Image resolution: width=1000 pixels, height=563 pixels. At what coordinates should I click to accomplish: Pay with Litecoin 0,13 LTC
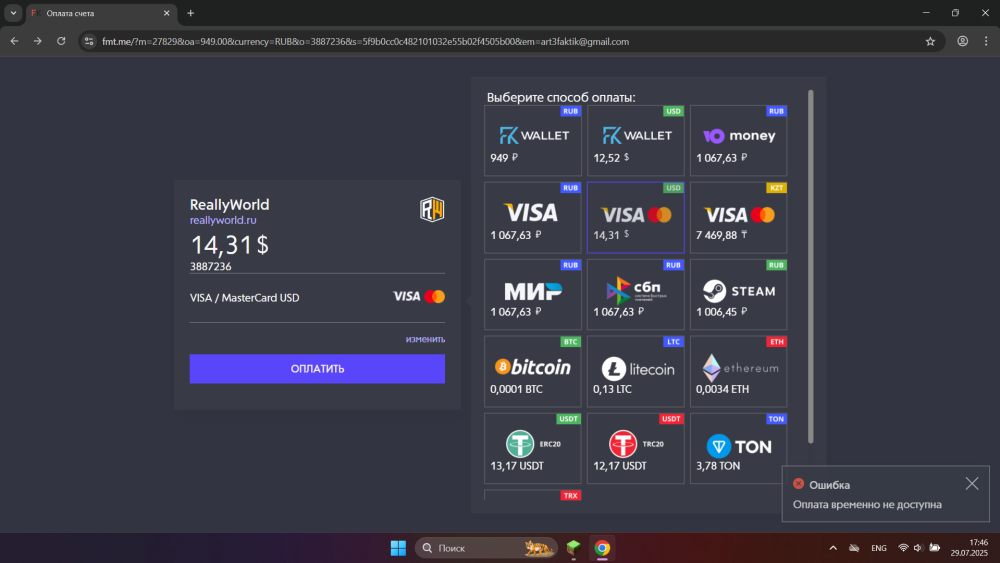(x=635, y=372)
